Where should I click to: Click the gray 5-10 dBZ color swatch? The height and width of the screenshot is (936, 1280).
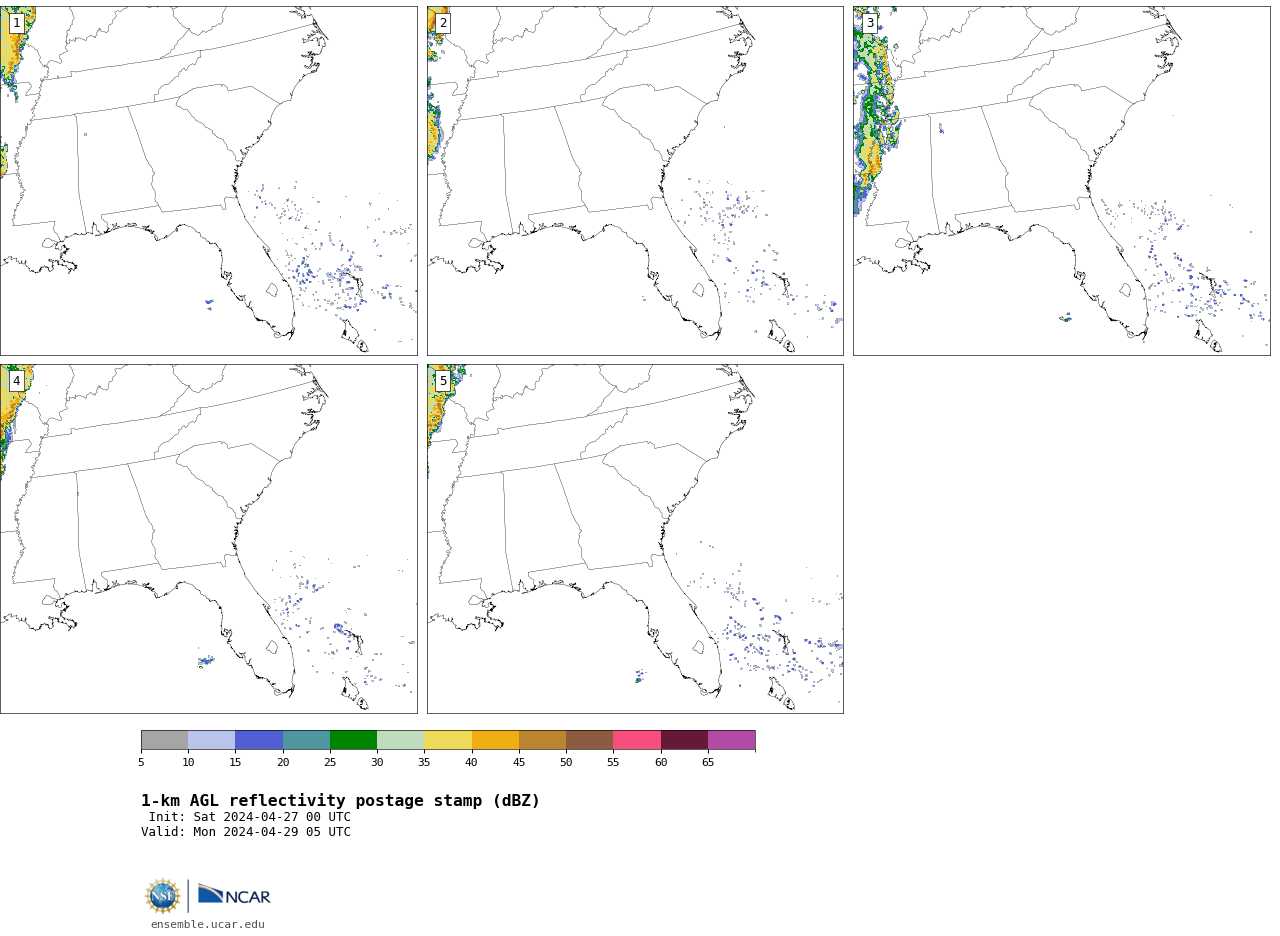tap(164, 740)
